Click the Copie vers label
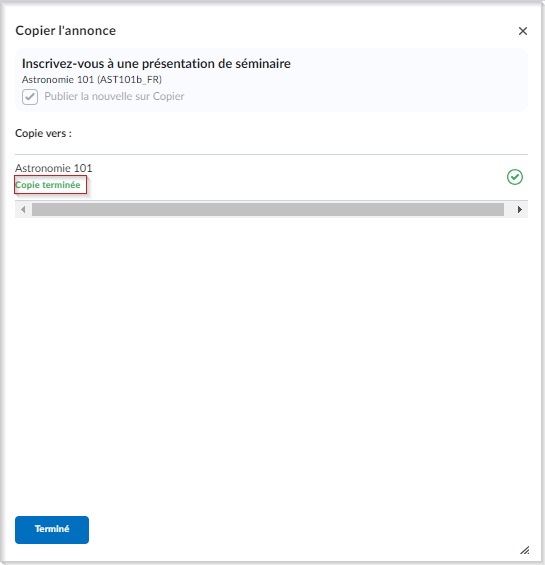 pos(43,133)
